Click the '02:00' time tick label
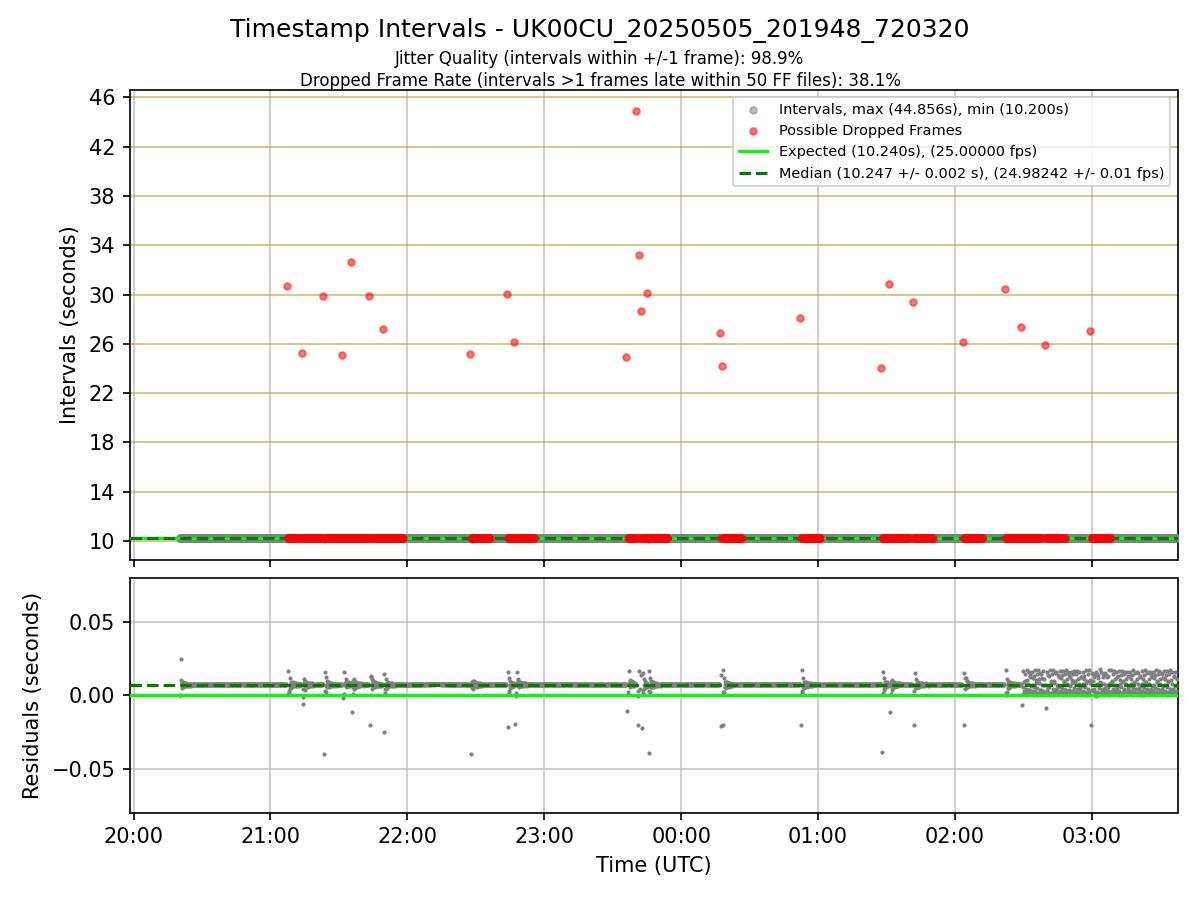This screenshot has width=1200, height=900. (955, 836)
